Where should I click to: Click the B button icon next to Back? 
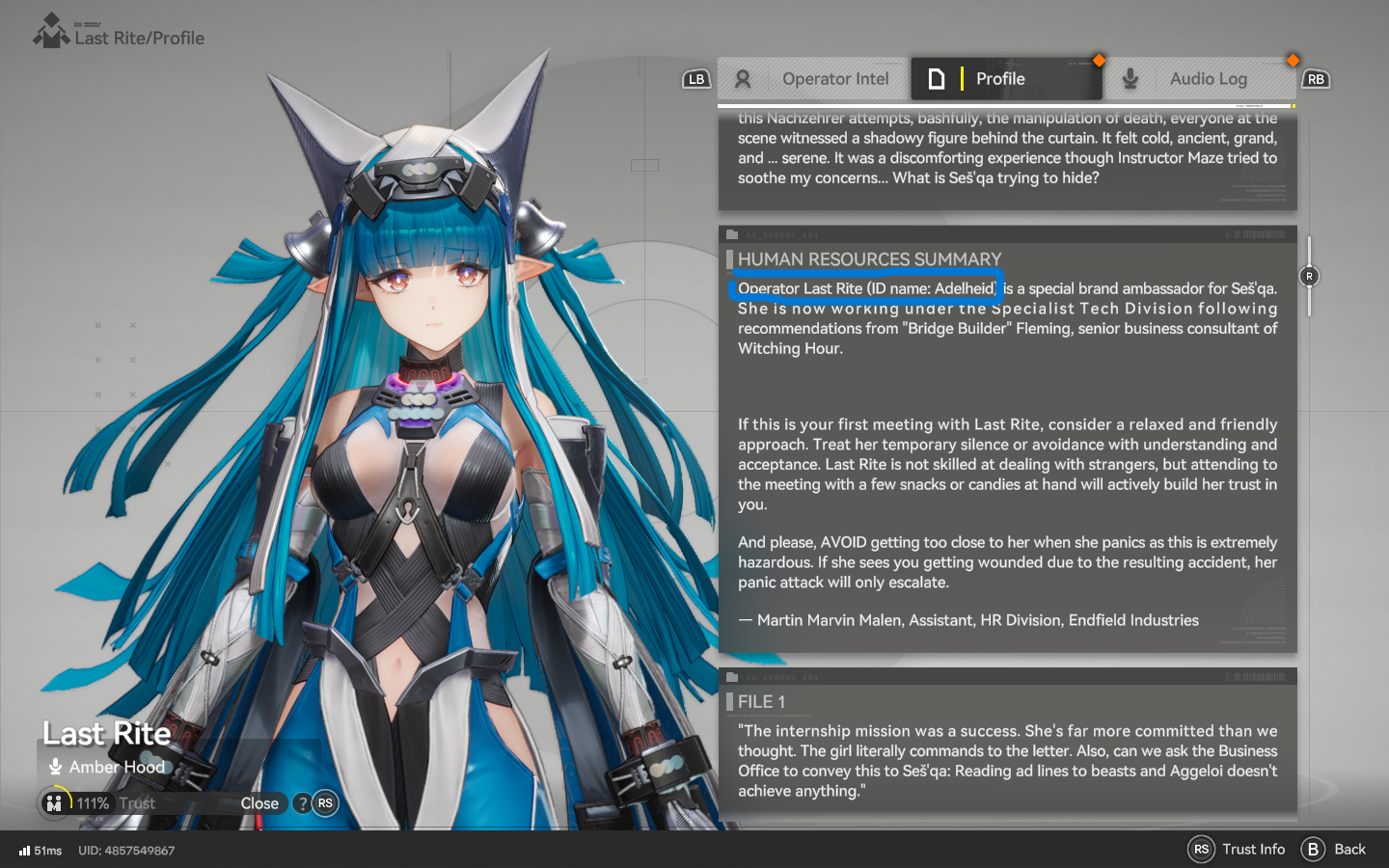[1313, 850]
